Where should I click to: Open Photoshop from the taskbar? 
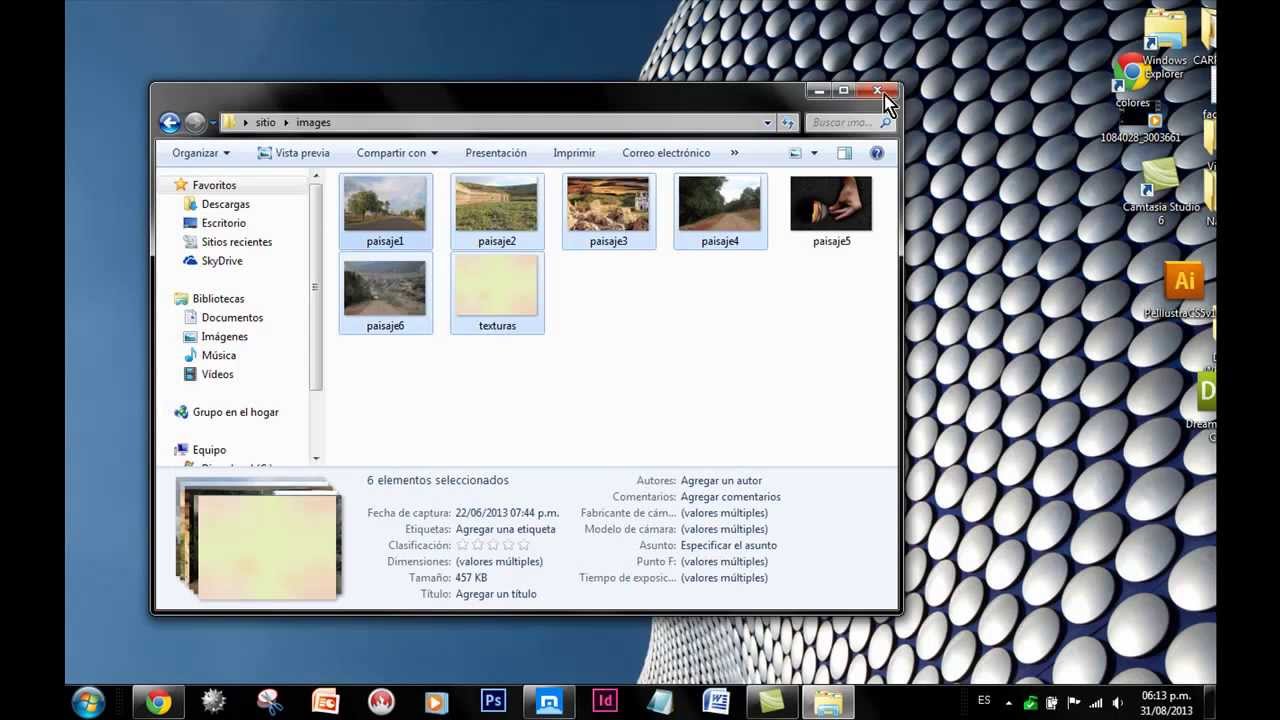492,702
